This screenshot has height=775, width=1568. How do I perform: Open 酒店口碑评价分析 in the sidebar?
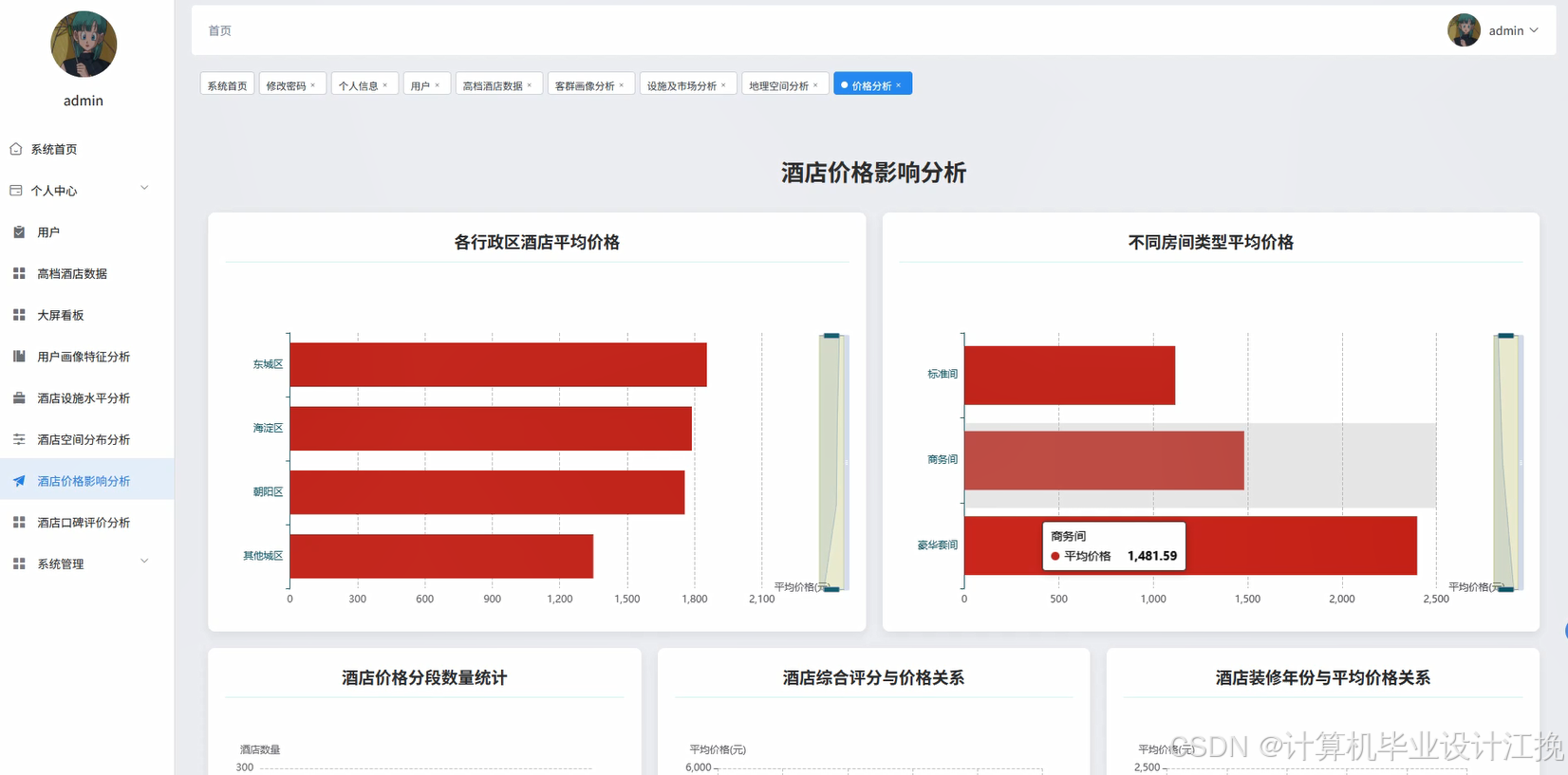86,523
